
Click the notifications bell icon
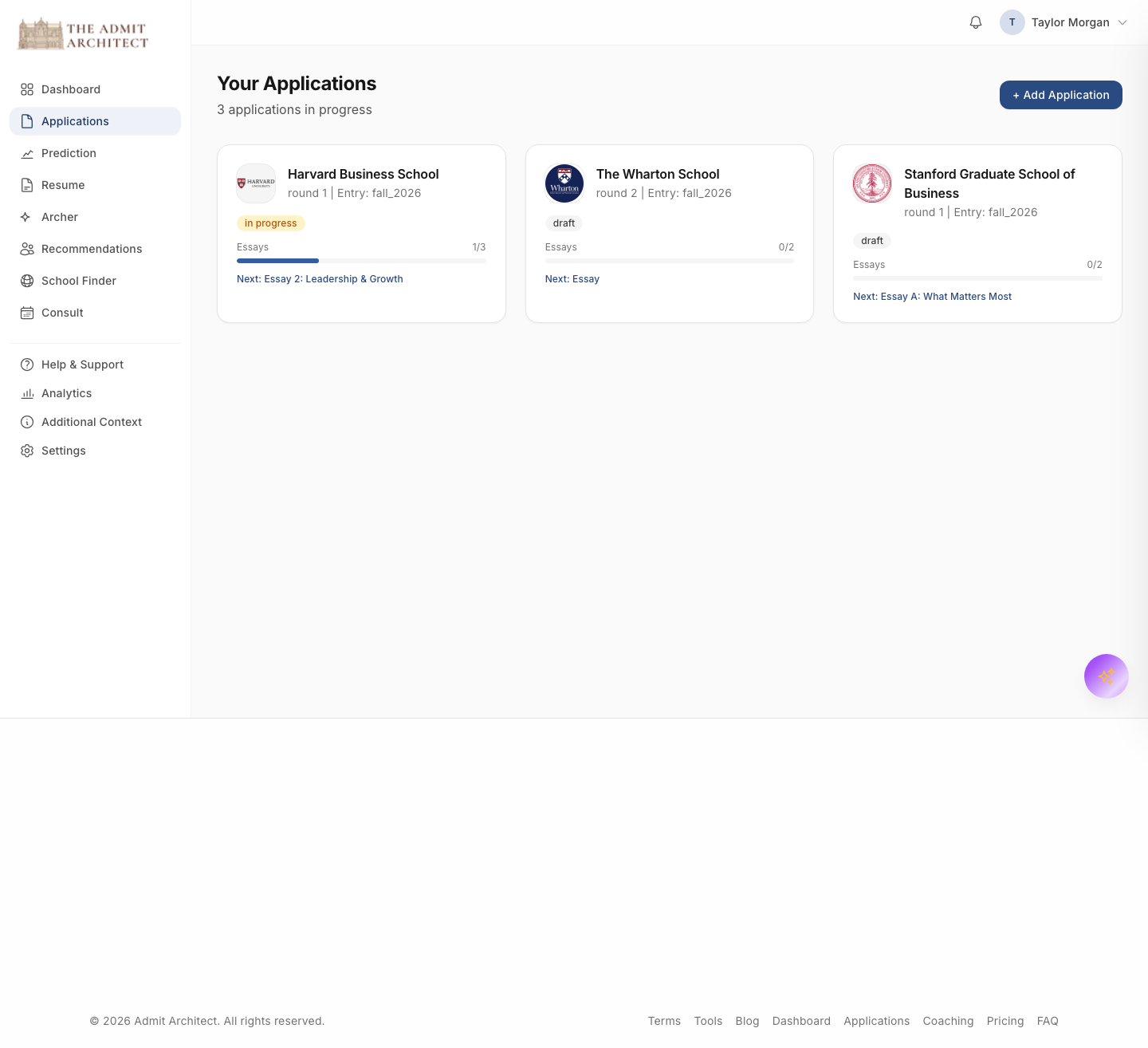pyautogui.click(x=975, y=22)
